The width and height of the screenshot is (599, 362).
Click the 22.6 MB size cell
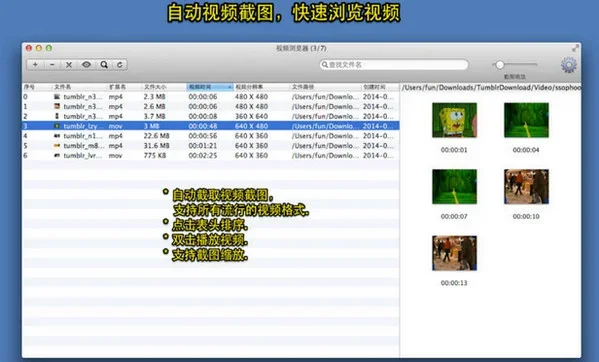tap(157, 136)
